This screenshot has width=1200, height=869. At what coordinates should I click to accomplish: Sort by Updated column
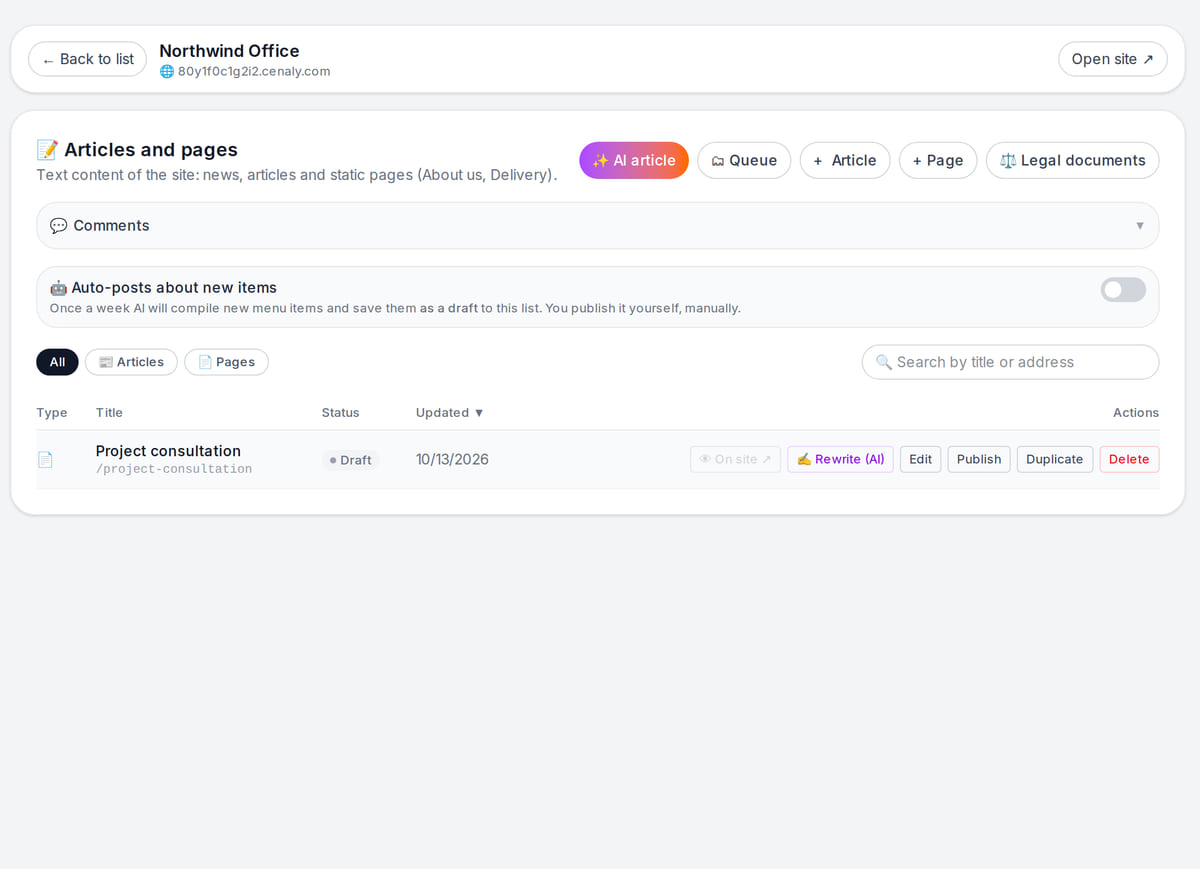pos(450,413)
